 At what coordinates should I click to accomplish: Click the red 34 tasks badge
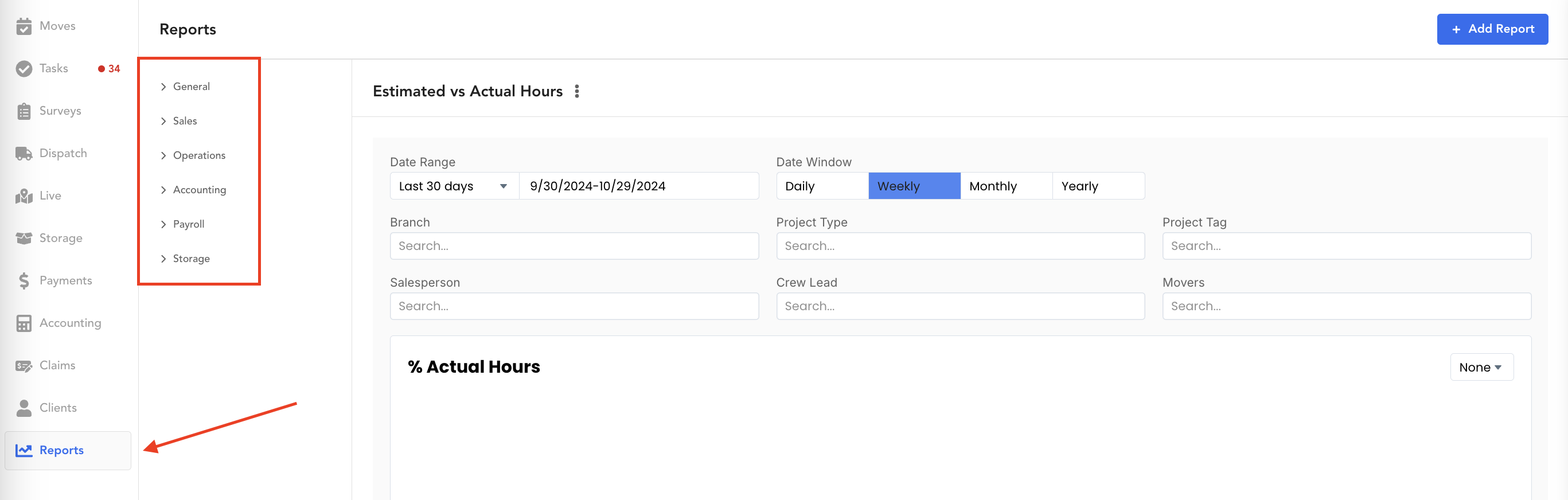pos(109,69)
